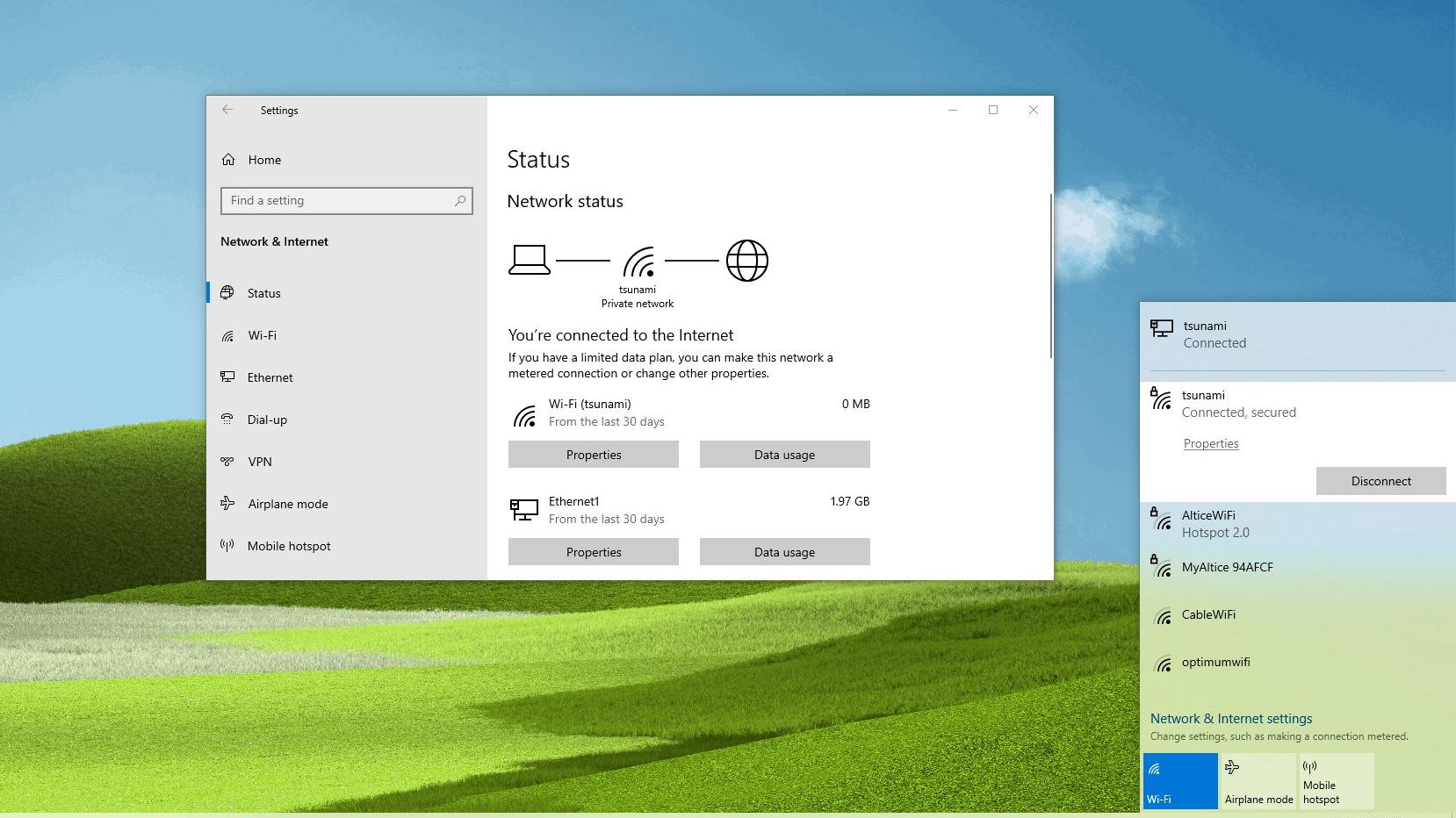Click the globe Internet icon in network diagram

tap(747, 261)
